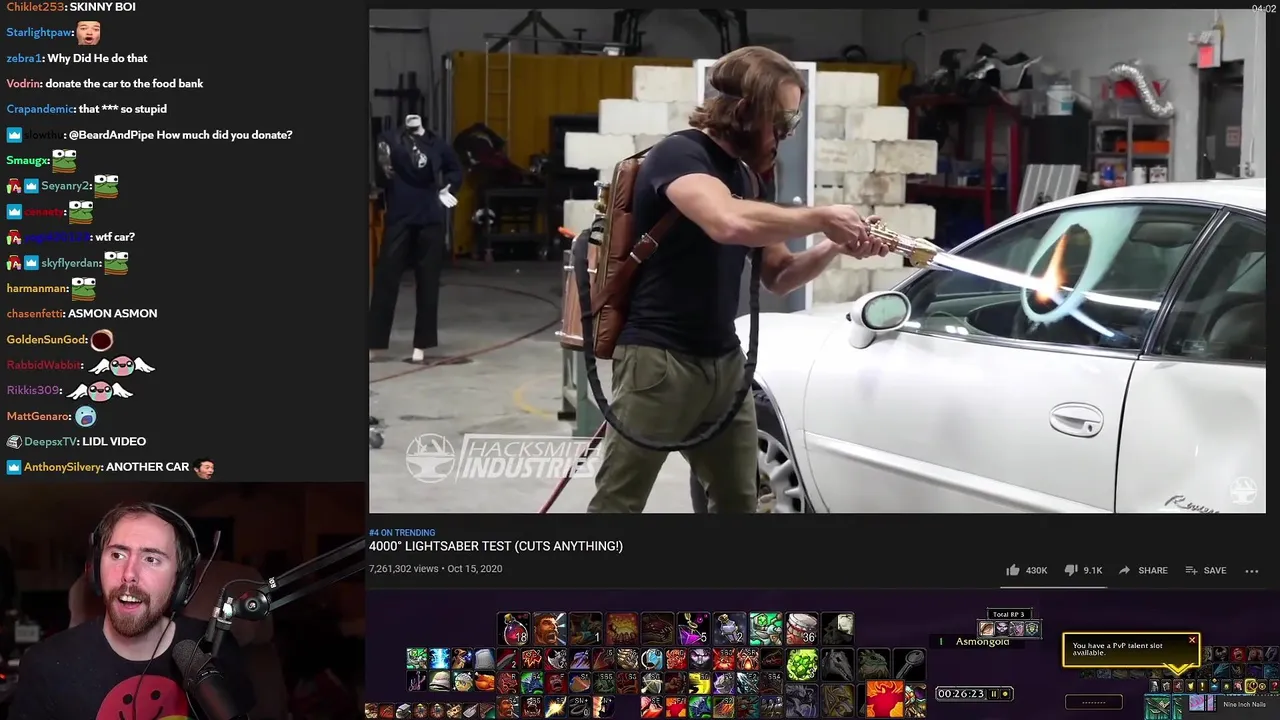Click the pith helmet icon
The width and height of the screenshot is (1280, 720).
pyautogui.click(x=440, y=681)
